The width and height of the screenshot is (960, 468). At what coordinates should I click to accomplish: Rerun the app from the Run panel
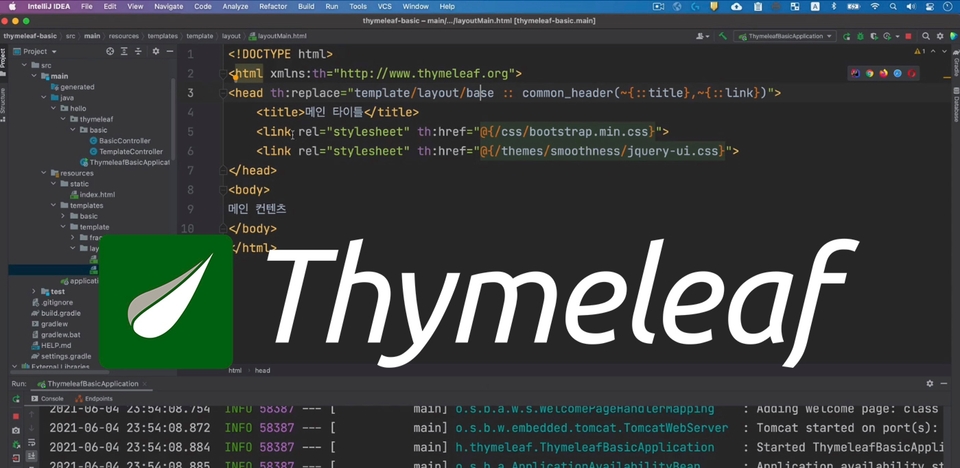coord(16,399)
